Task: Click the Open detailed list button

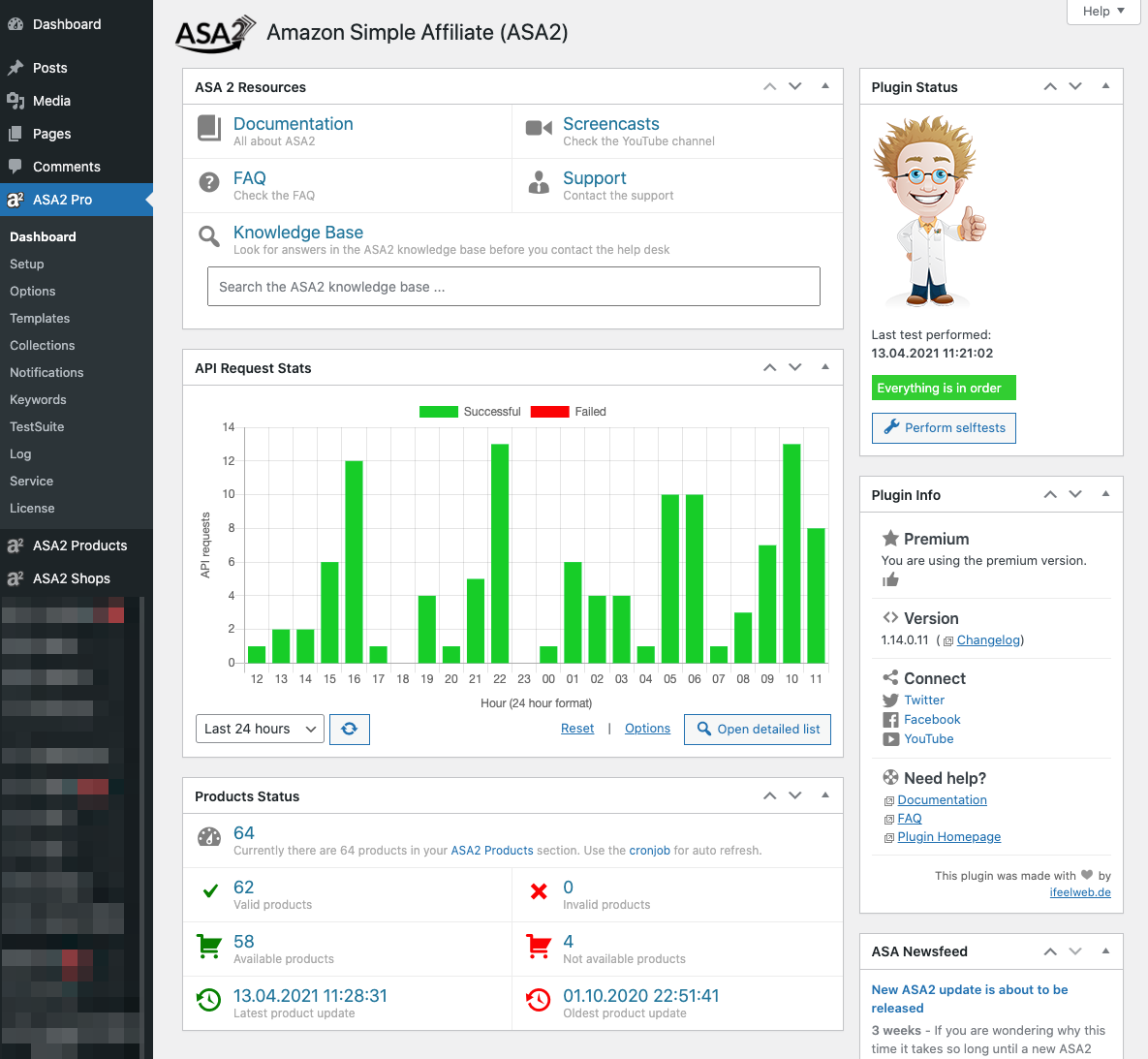Action: (x=757, y=729)
